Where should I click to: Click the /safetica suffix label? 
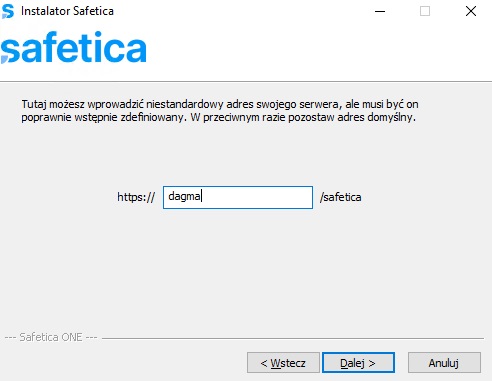pyautogui.click(x=340, y=197)
